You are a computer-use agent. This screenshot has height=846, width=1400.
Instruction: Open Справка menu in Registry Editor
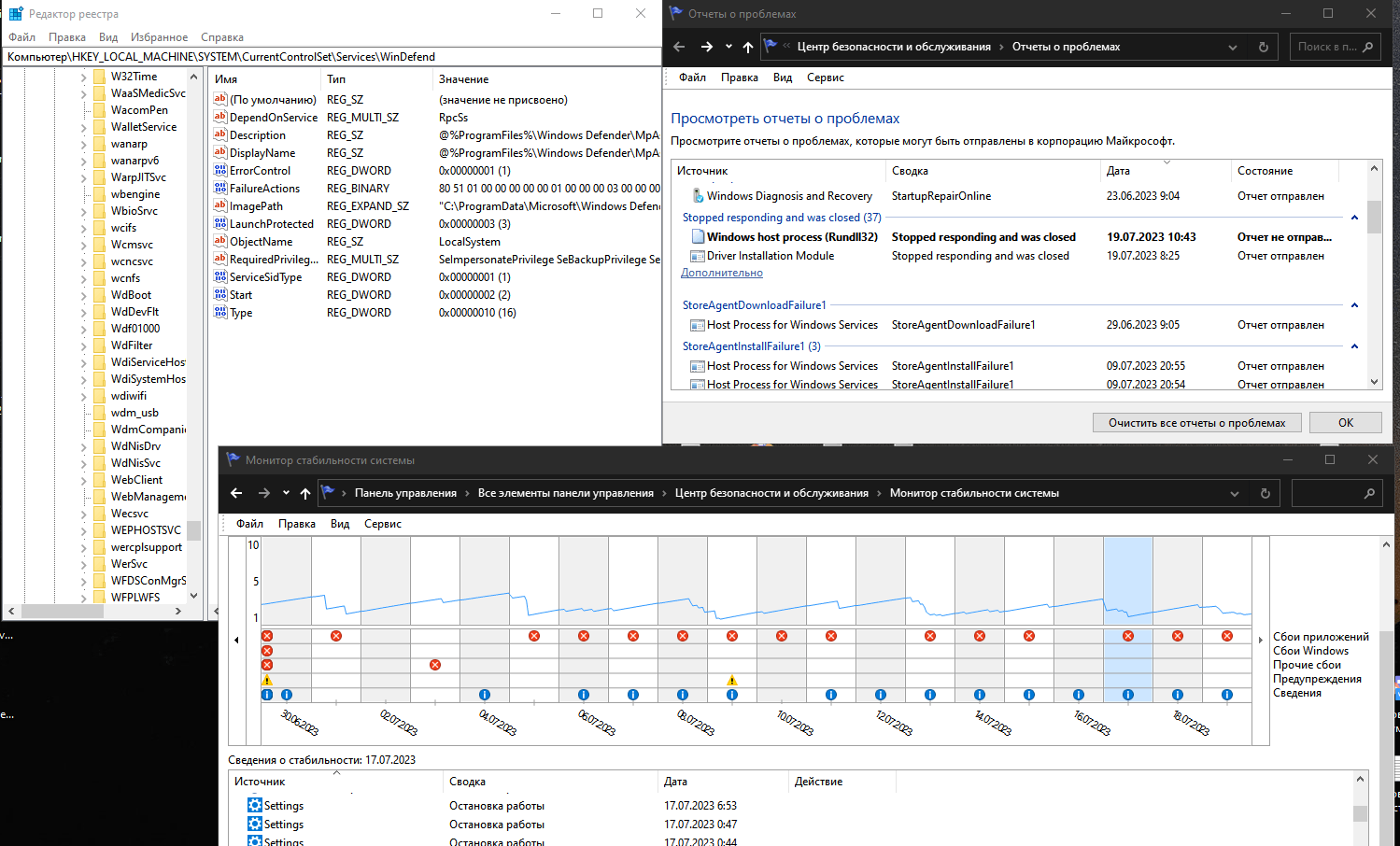coord(222,37)
